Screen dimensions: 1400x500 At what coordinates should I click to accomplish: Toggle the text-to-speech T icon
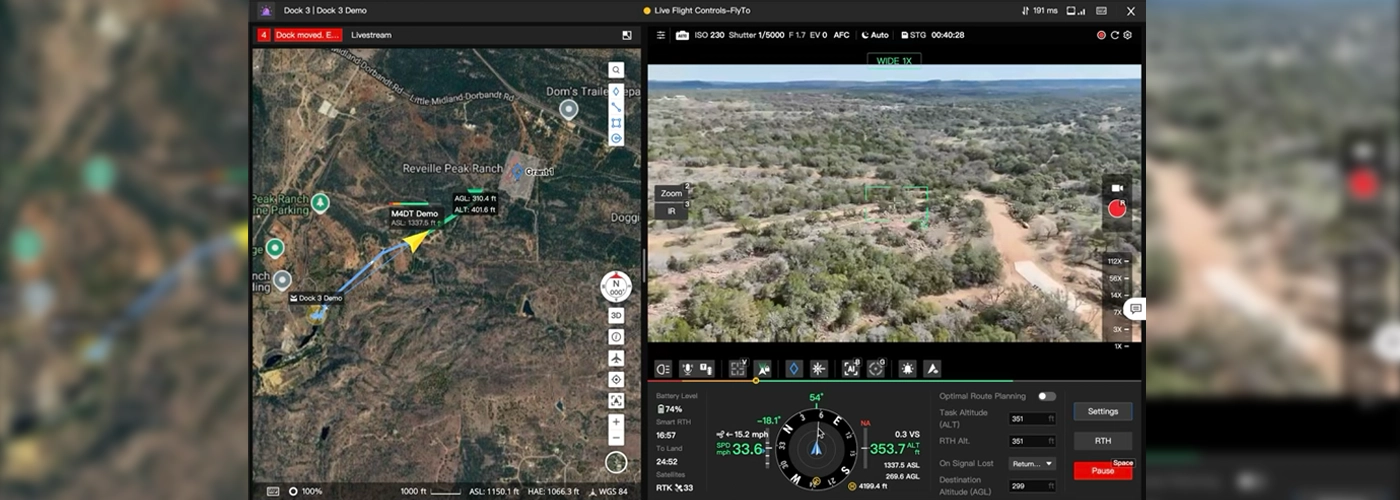pyautogui.click(x=706, y=369)
